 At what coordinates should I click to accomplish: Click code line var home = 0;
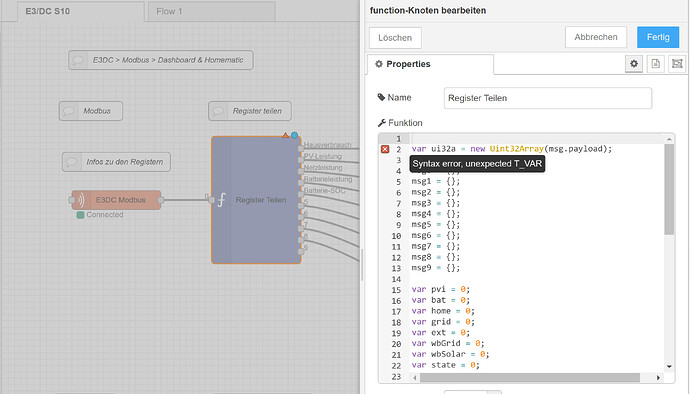443,311
